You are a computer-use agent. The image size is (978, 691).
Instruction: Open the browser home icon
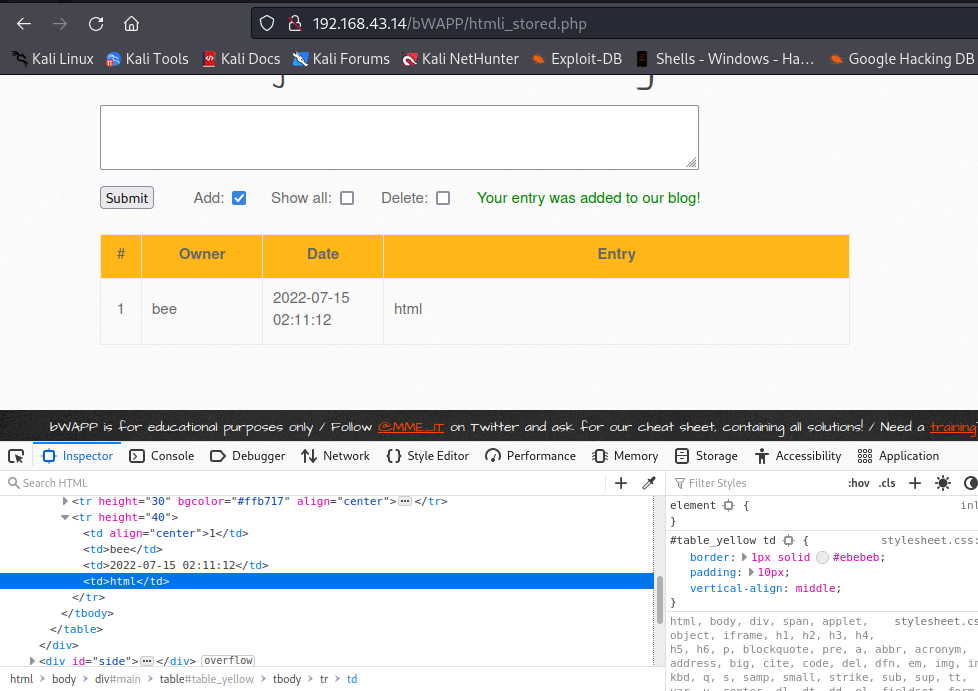click(x=131, y=24)
